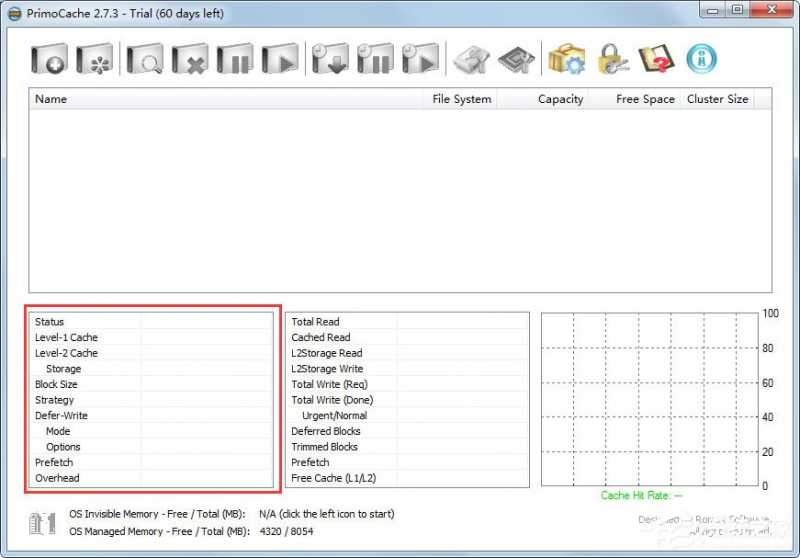The height and width of the screenshot is (558, 800).
Task: Click the pause deferred-write icon with clock
Action: (374, 58)
